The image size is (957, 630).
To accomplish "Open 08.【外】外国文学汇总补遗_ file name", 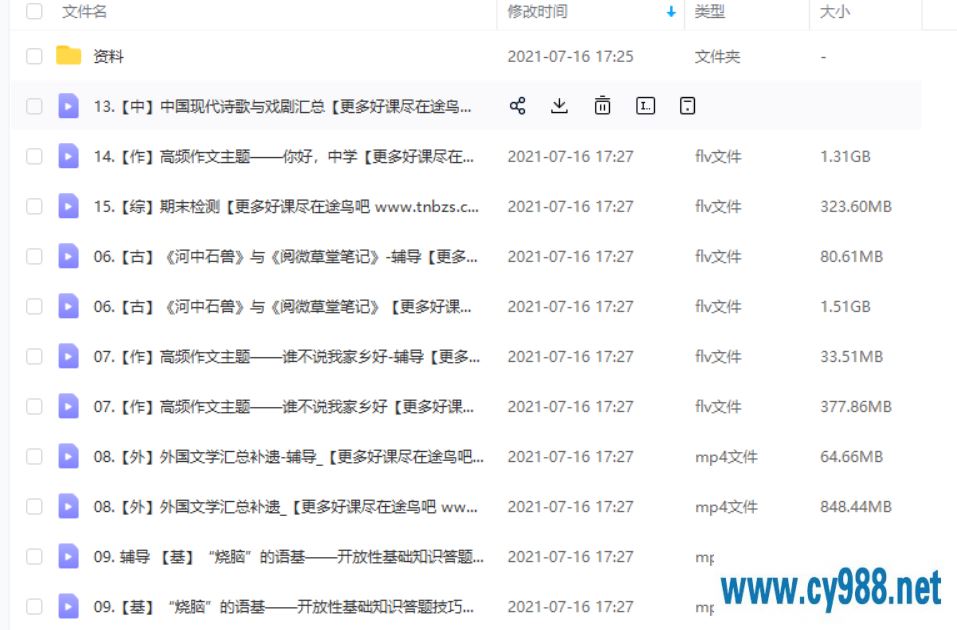I will tap(285, 507).
